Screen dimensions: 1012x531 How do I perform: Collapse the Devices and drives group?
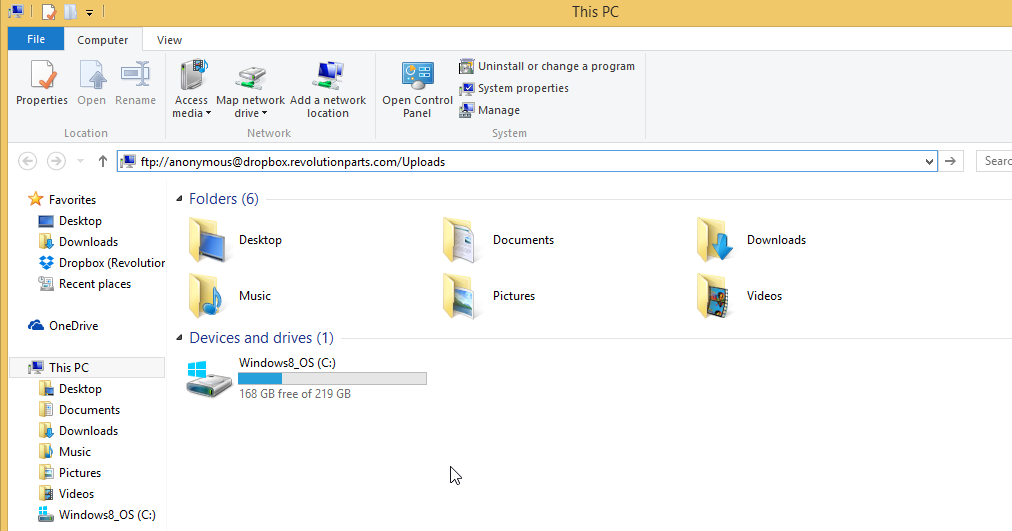179,338
